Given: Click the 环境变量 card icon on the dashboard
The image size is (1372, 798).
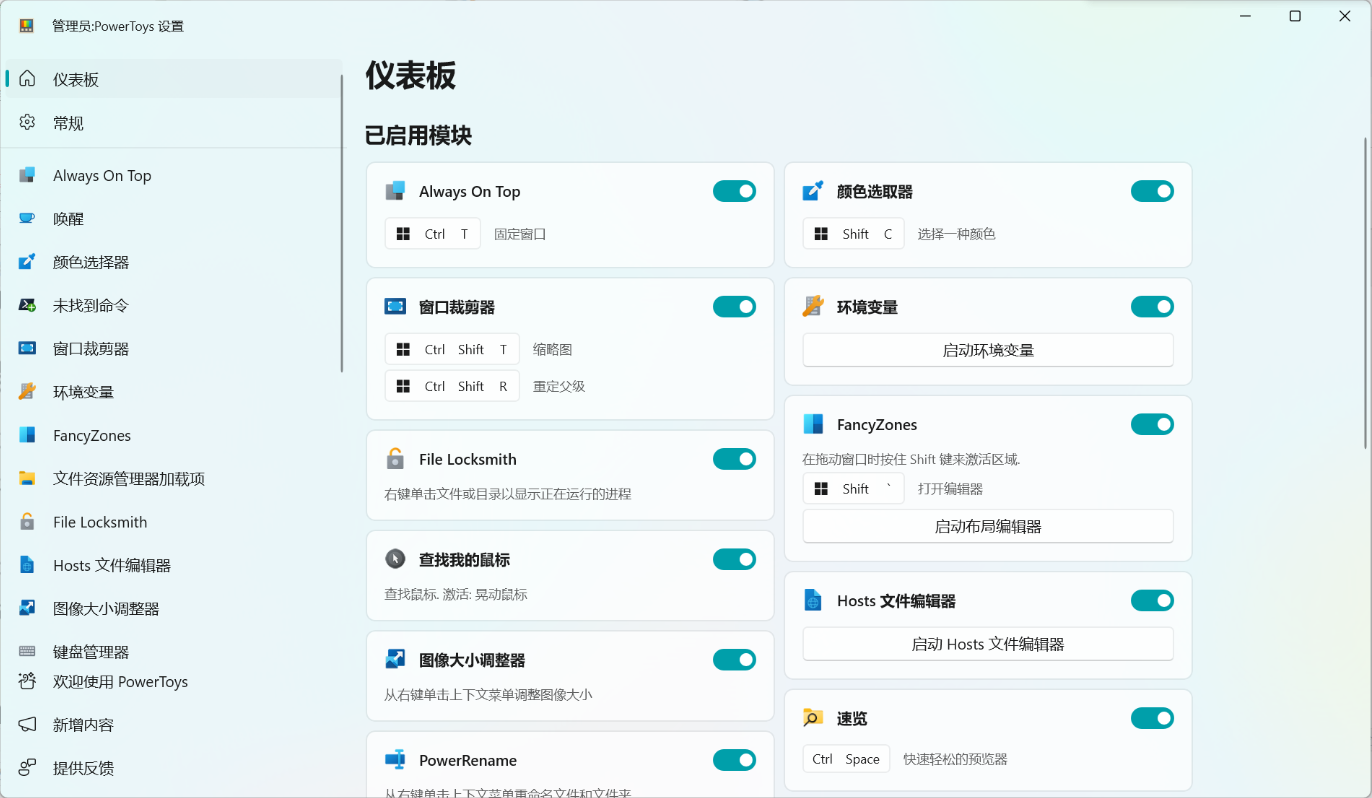Looking at the screenshot, I should click(813, 307).
